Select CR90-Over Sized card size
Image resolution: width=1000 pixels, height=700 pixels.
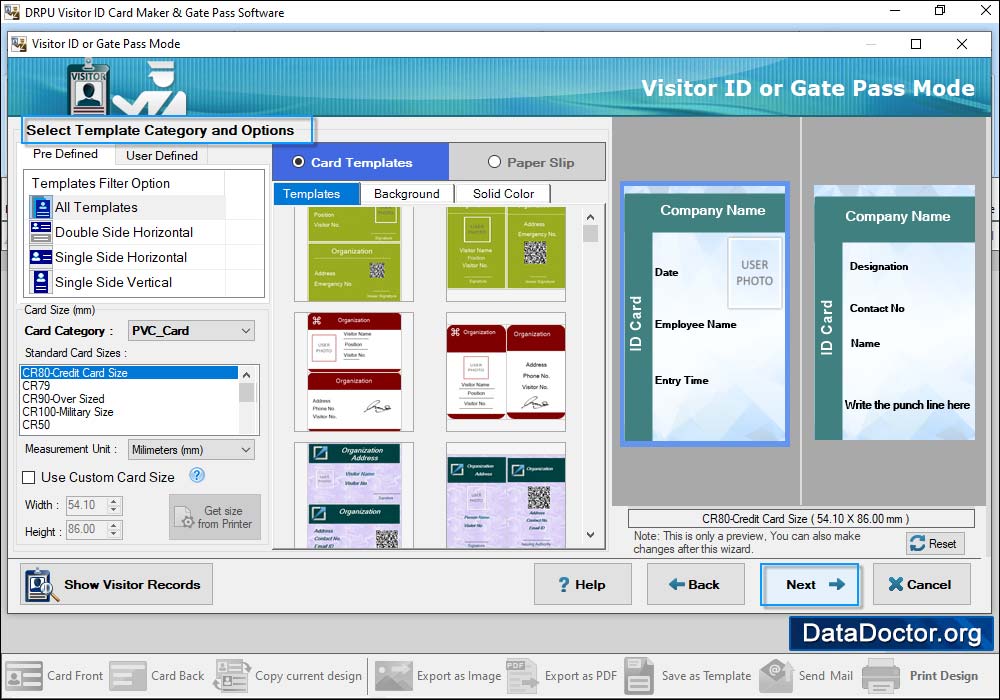(x=129, y=399)
